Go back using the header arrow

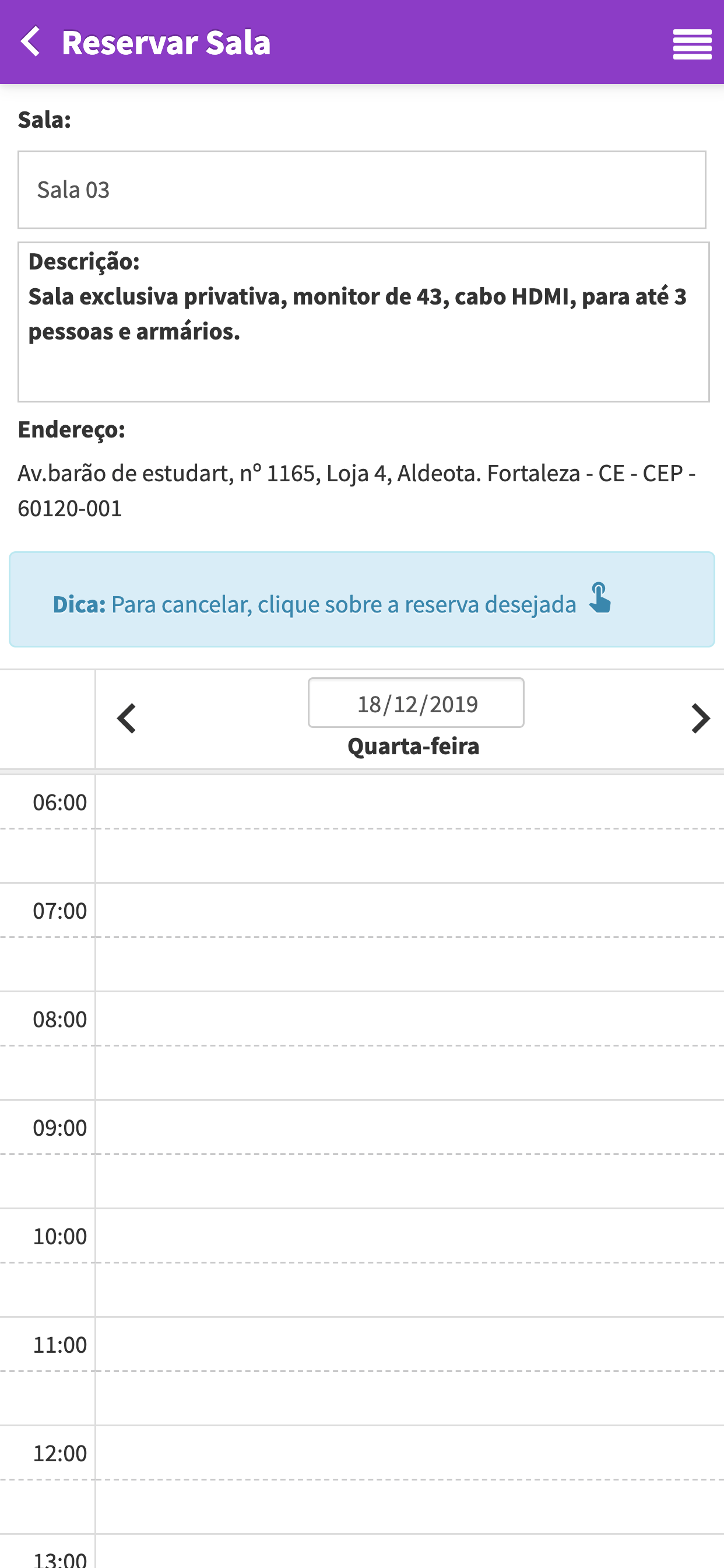pos(30,41)
